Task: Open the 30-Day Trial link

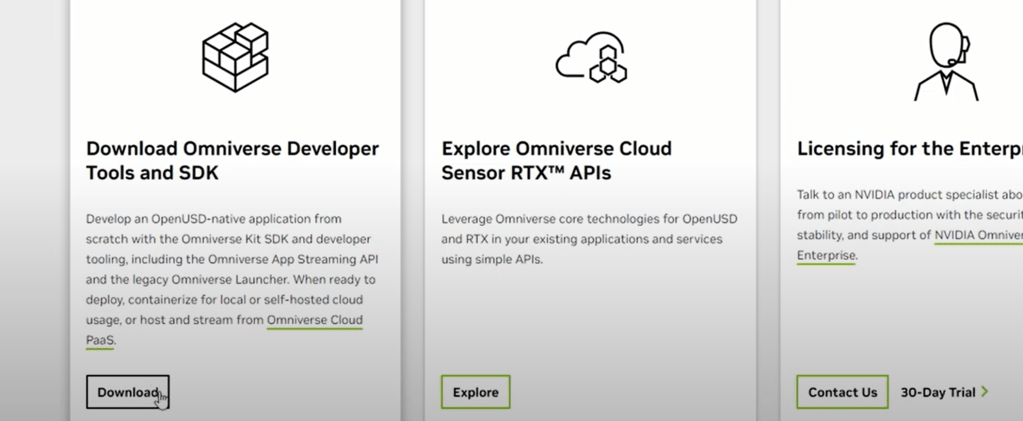Action: click(x=937, y=392)
